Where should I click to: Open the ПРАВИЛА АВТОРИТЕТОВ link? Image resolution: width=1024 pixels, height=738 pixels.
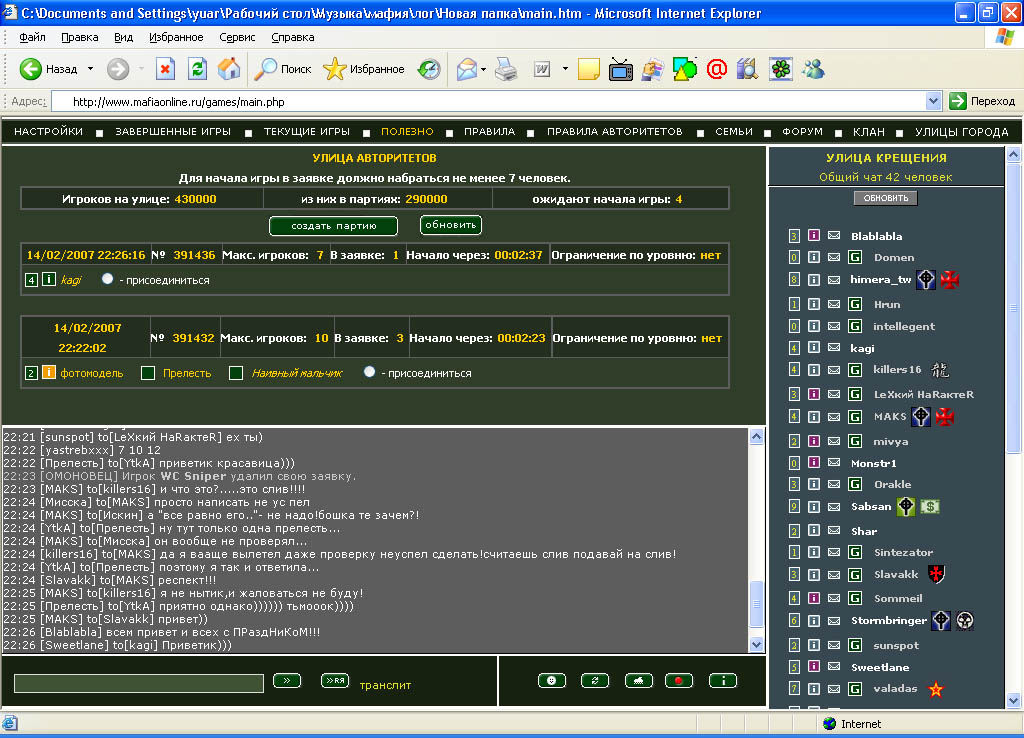tap(615, 131)
